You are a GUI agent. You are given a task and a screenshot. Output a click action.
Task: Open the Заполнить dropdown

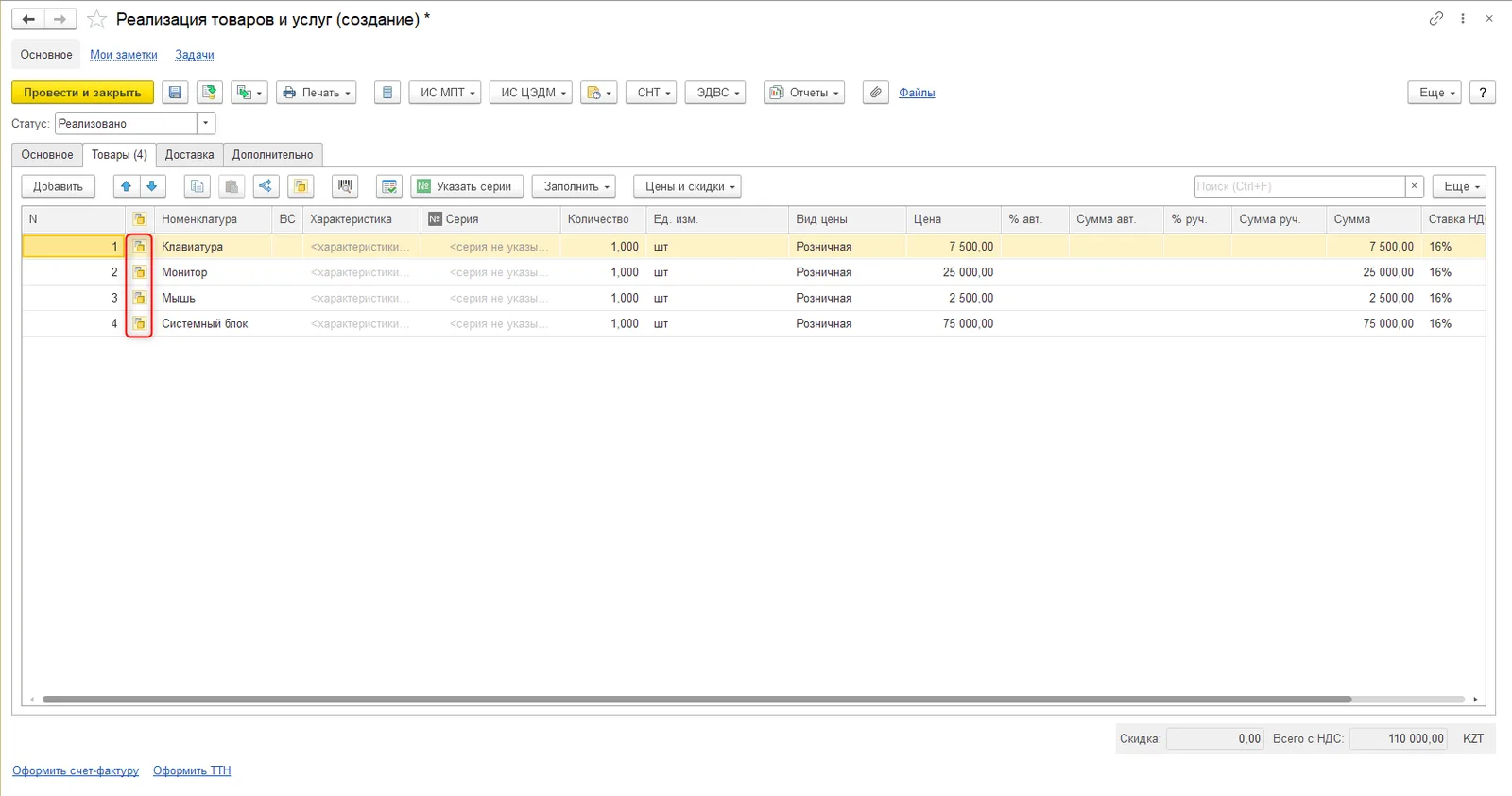(x=574, y=186)
